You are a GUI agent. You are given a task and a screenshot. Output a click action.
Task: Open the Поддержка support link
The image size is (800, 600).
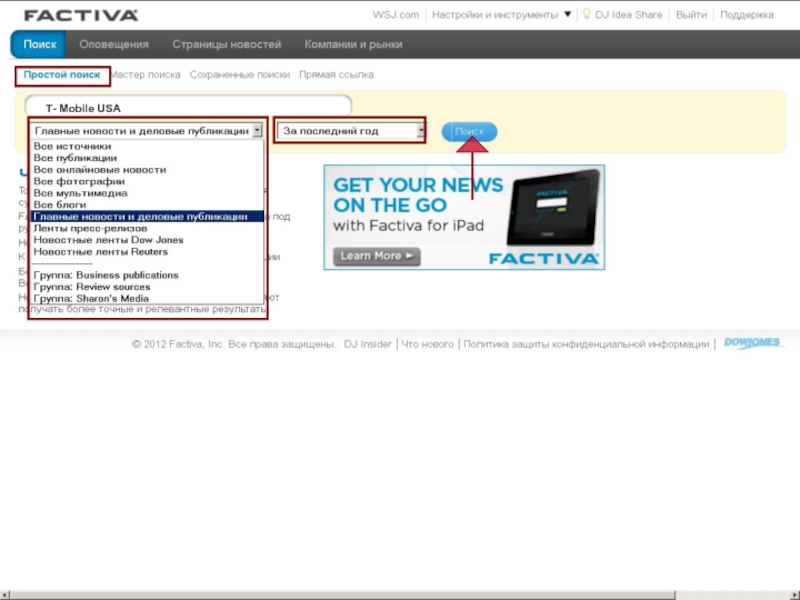[746, 15]
